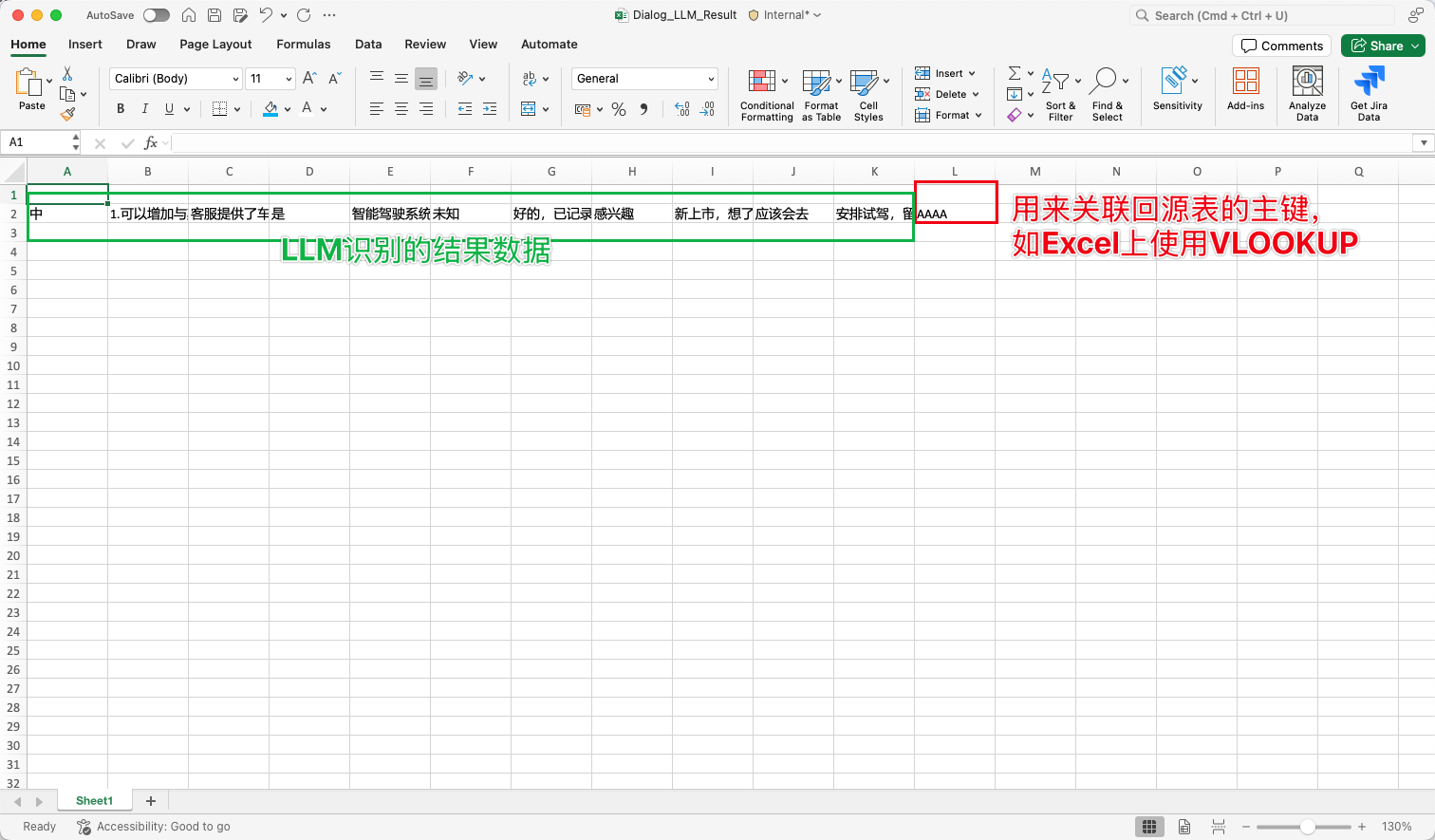Decrease font size with the small A icon
Image resolution: width=1435 pixels, height=840 pixels.
pos(334,79)
